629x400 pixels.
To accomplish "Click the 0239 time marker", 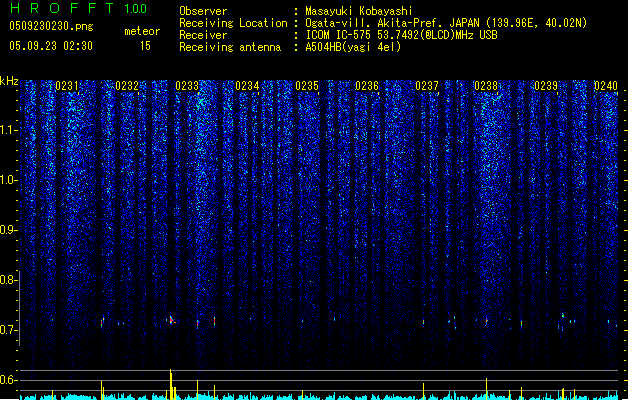I will (x=546, y=86).
